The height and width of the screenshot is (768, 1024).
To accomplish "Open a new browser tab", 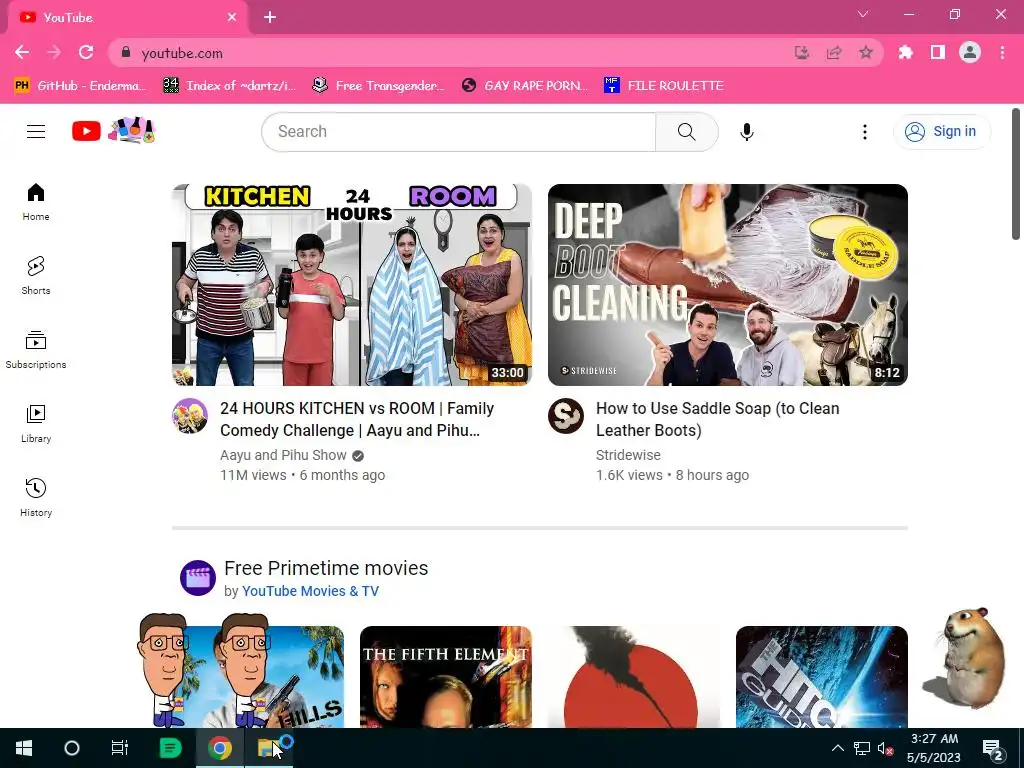I will (x=270, y=18).
